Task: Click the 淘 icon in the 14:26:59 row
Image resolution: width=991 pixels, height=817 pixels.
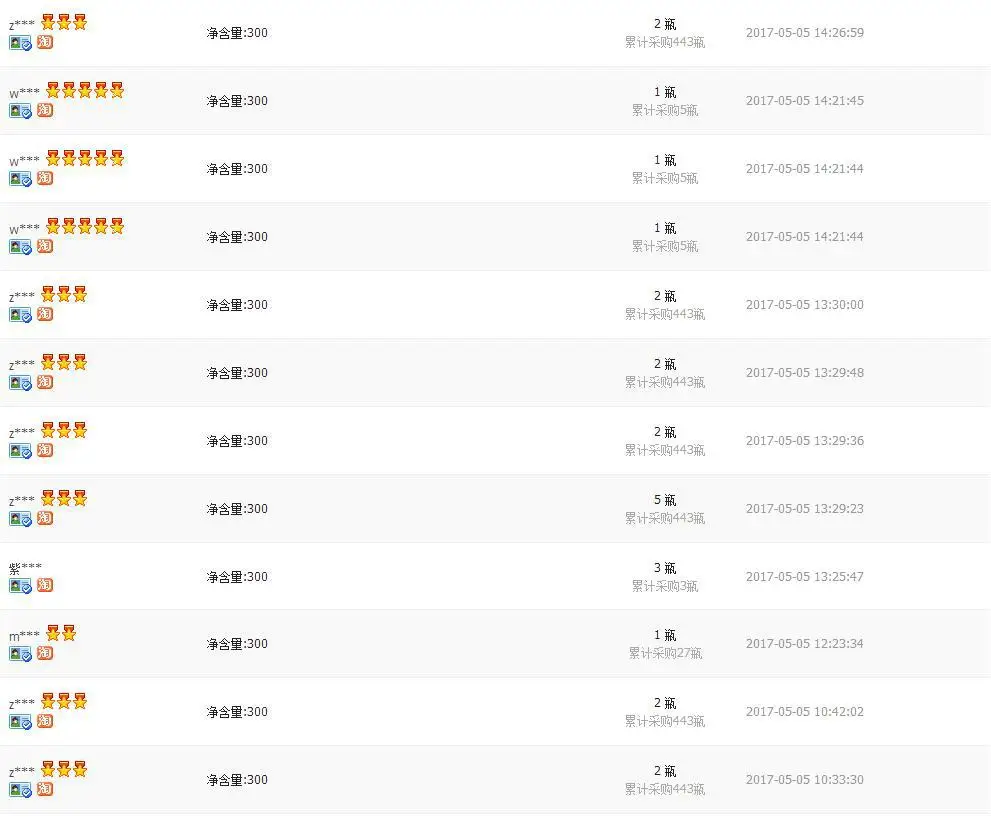Action: click(x=45, y=42)
